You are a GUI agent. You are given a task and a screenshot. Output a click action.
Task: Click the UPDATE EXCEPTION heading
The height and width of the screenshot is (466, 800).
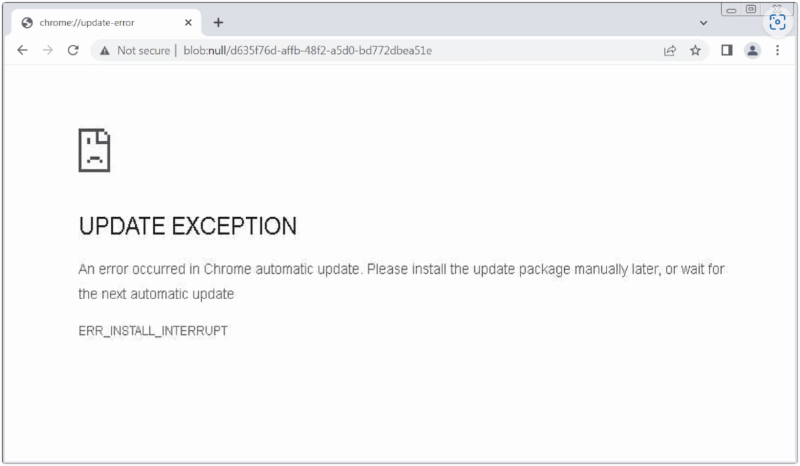187,227
